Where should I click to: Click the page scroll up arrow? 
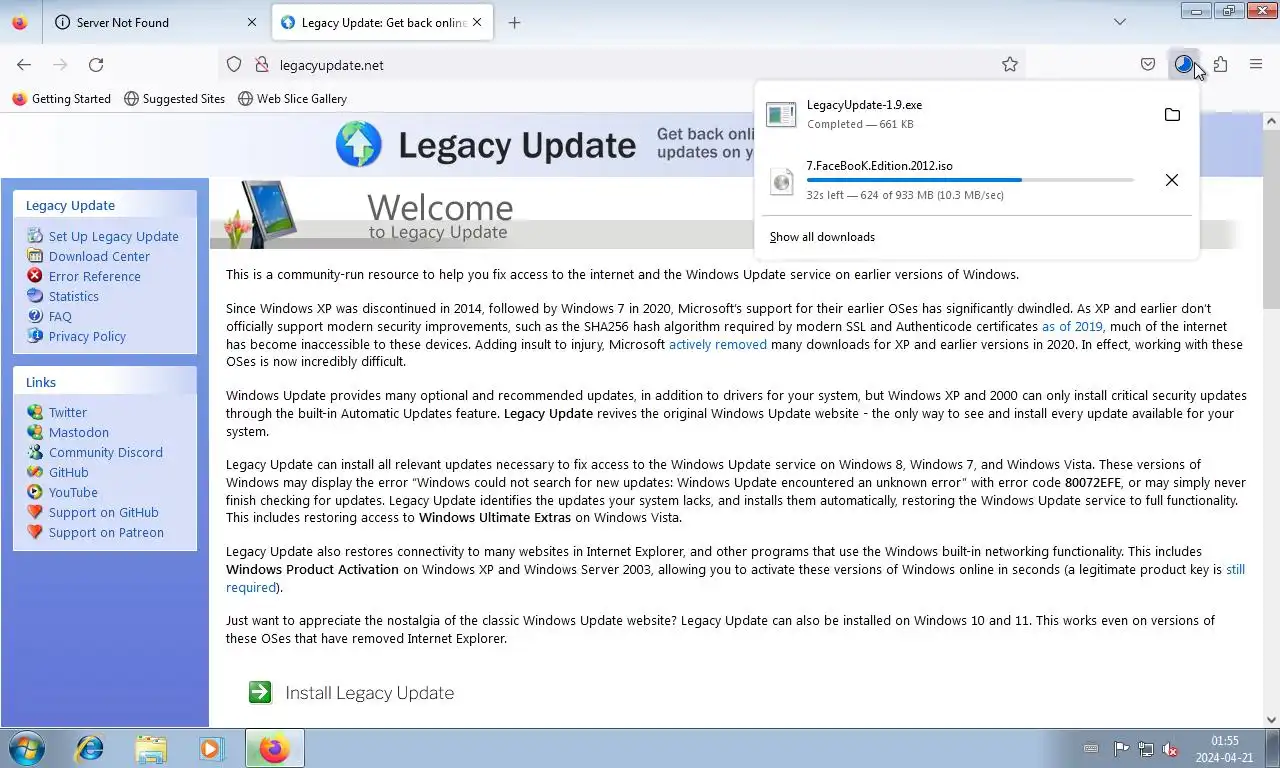coord(1271,121)
